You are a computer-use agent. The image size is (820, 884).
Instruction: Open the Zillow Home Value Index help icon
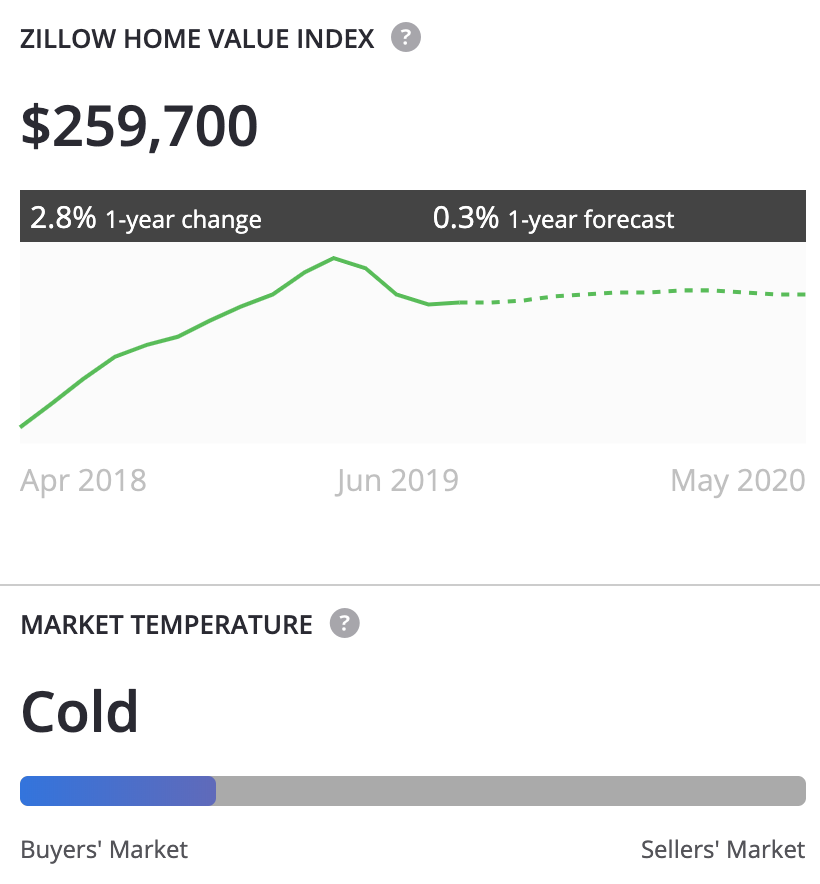tap(405, 37)
